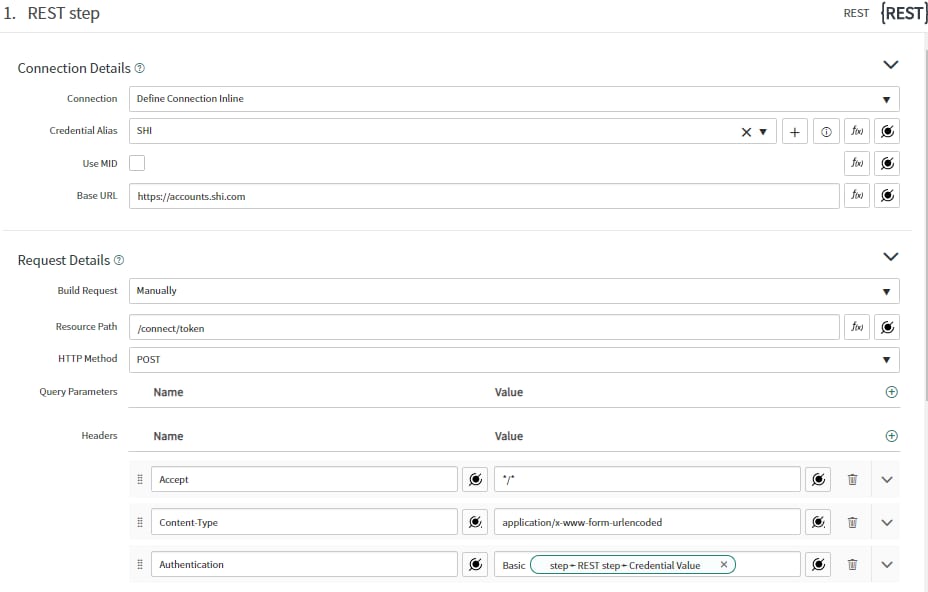Open the data pill picker for Content-Type value
This screenshot has height=592, width=928.
point(818,521)
